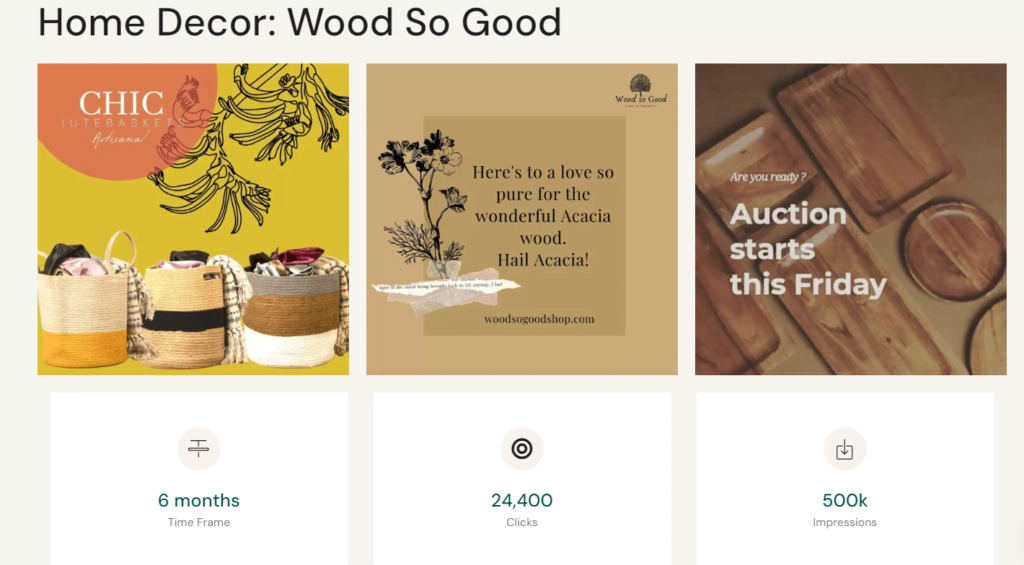Click the woodsogoodshop.com link text
Viewport: 1024px width, 565px height.
coord(538,319)
